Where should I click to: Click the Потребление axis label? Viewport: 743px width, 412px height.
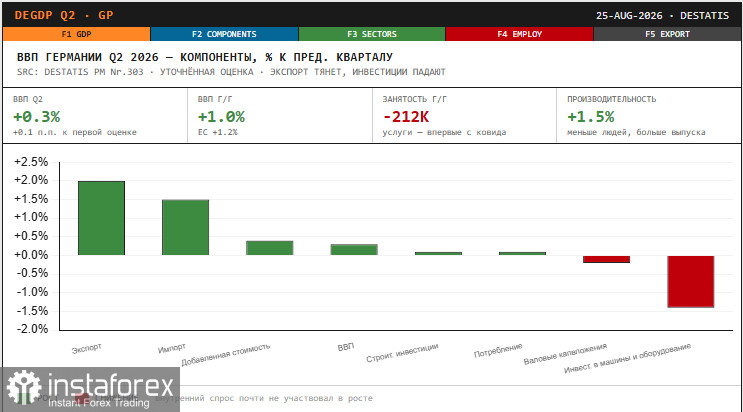[498, 350]
